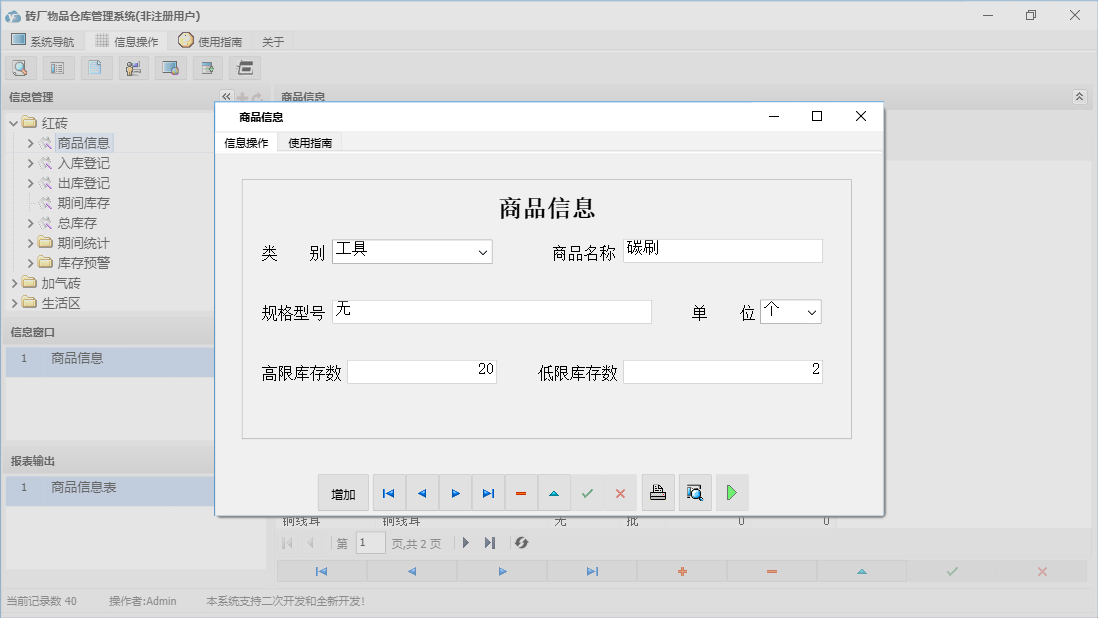Select the query/search toolbar icon
This screenshot has width=1098, height=618.
tap(20, 67)
